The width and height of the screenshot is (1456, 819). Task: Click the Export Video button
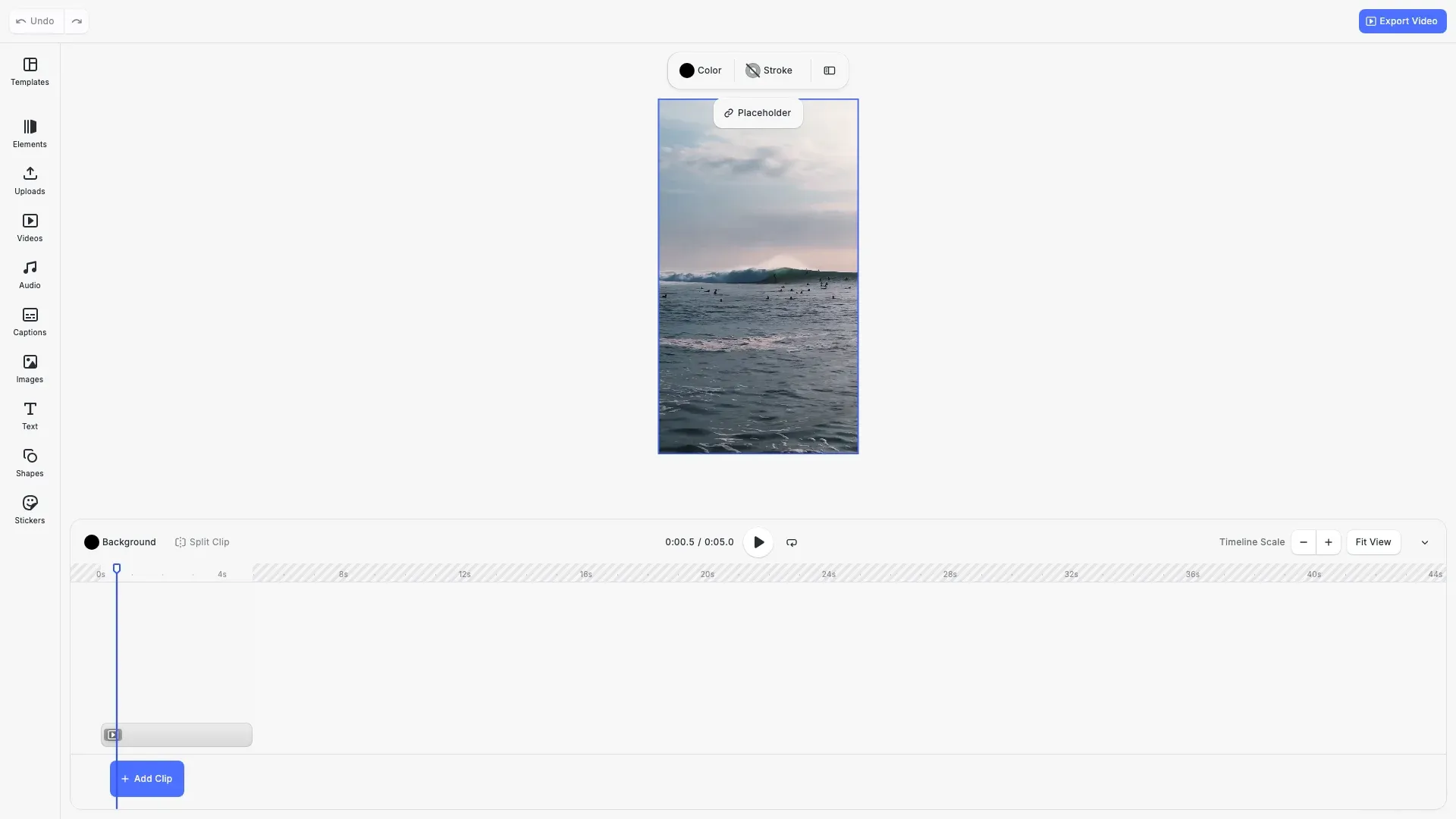[1401, 20]
